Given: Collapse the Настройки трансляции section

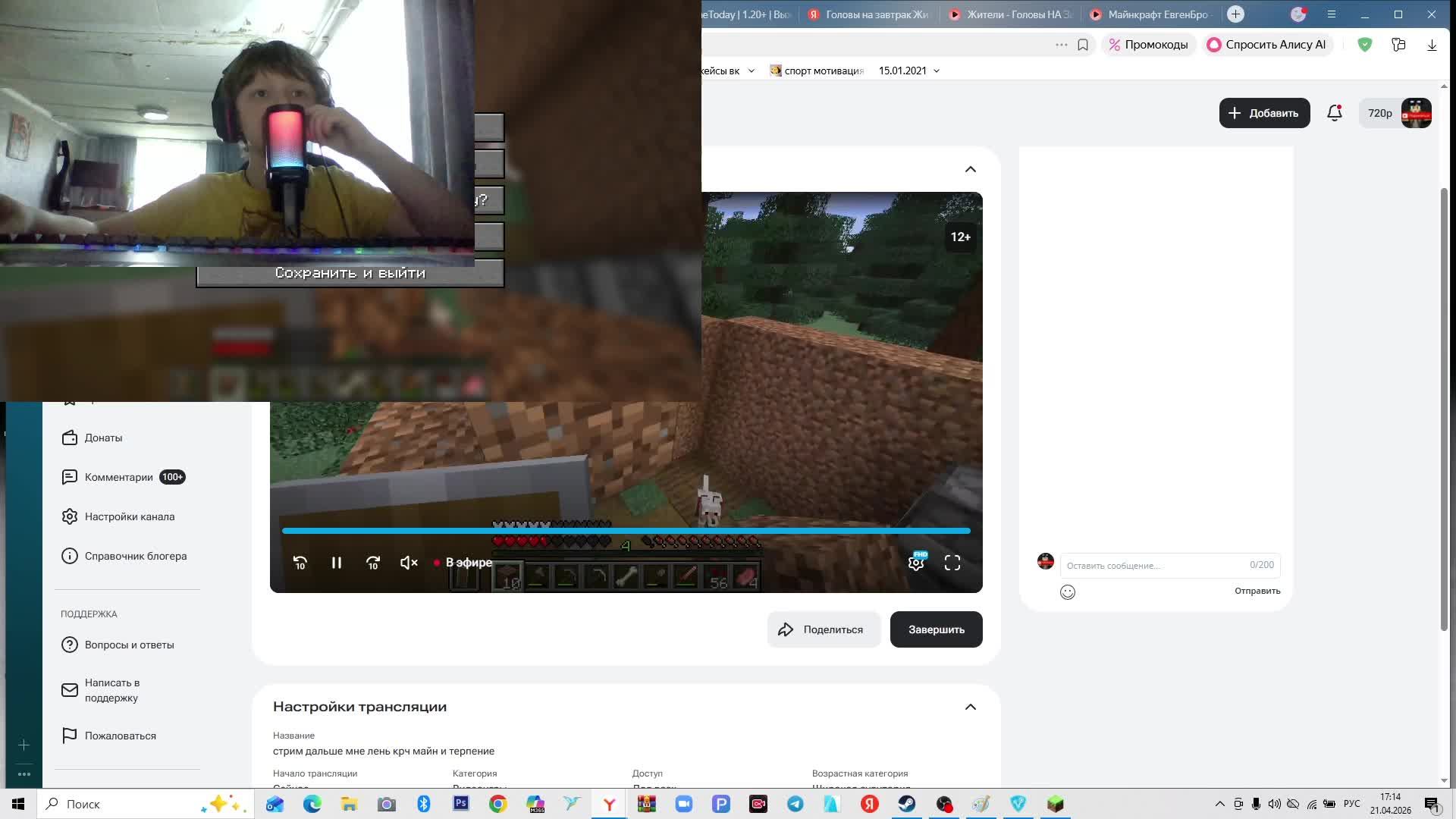Looking at the screenshot, I should [x=971, y=707].
